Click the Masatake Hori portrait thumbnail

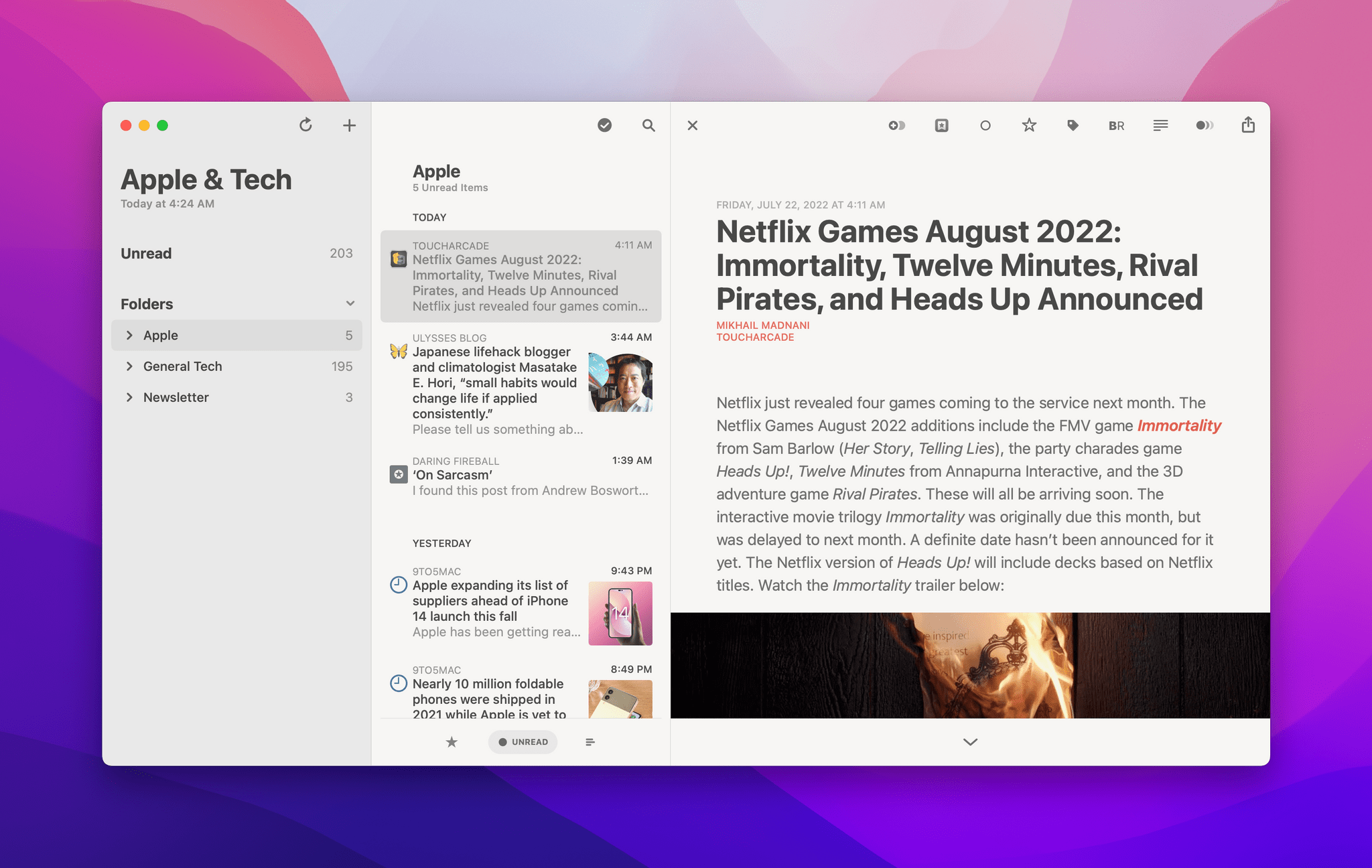click(x=620, y=382)
